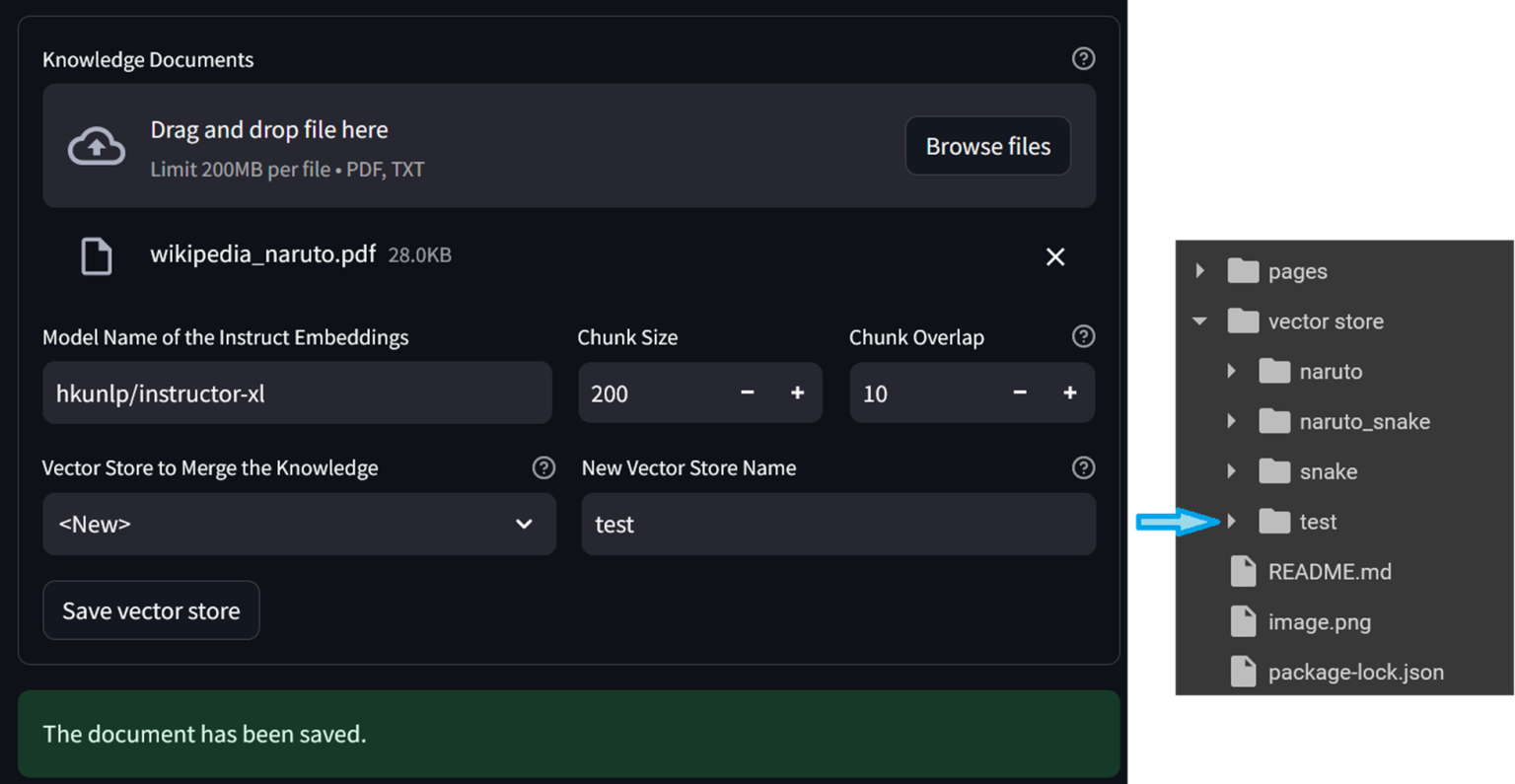Decrease the Chunk Overlap value

1020,392
